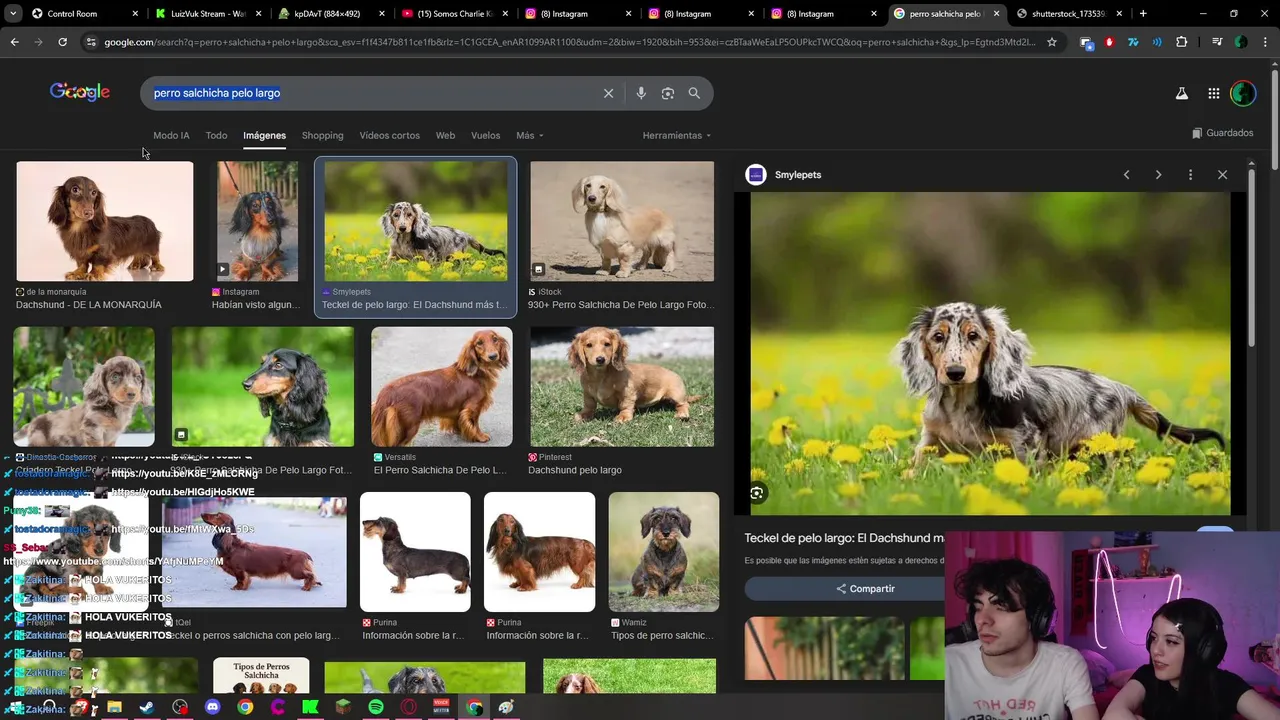
Task: Open Discord from the taskbar
Action: coord(212,707)
